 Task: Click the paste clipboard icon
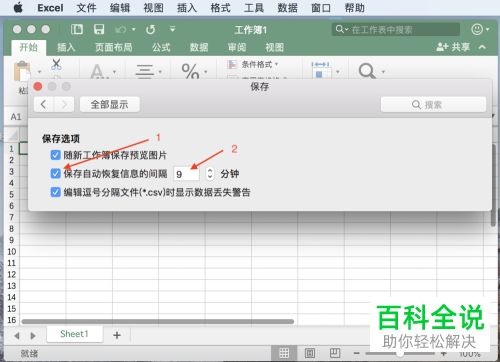click(x=23, y=71)
